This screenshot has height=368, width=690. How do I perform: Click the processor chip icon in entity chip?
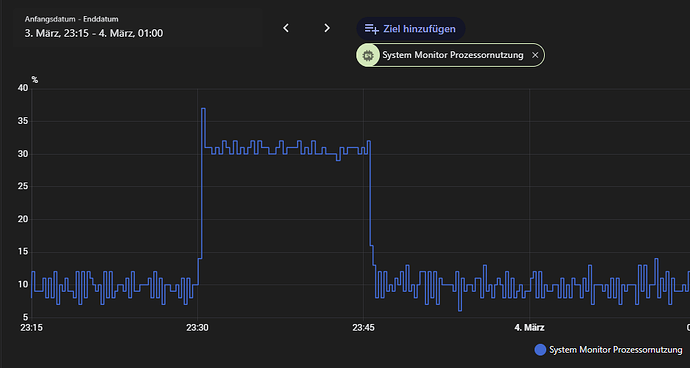tap(368, 55)
